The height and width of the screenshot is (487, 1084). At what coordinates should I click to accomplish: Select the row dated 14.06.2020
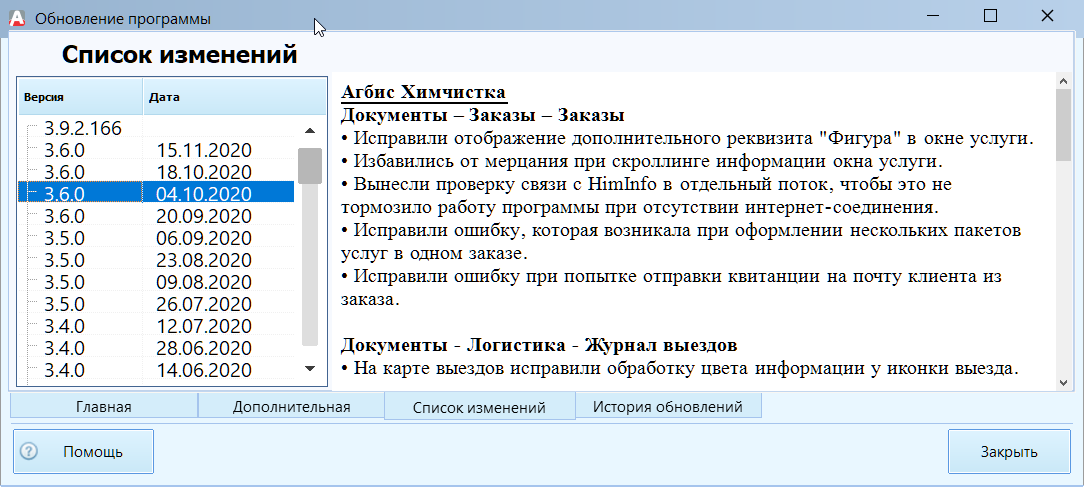coord(156,370)
